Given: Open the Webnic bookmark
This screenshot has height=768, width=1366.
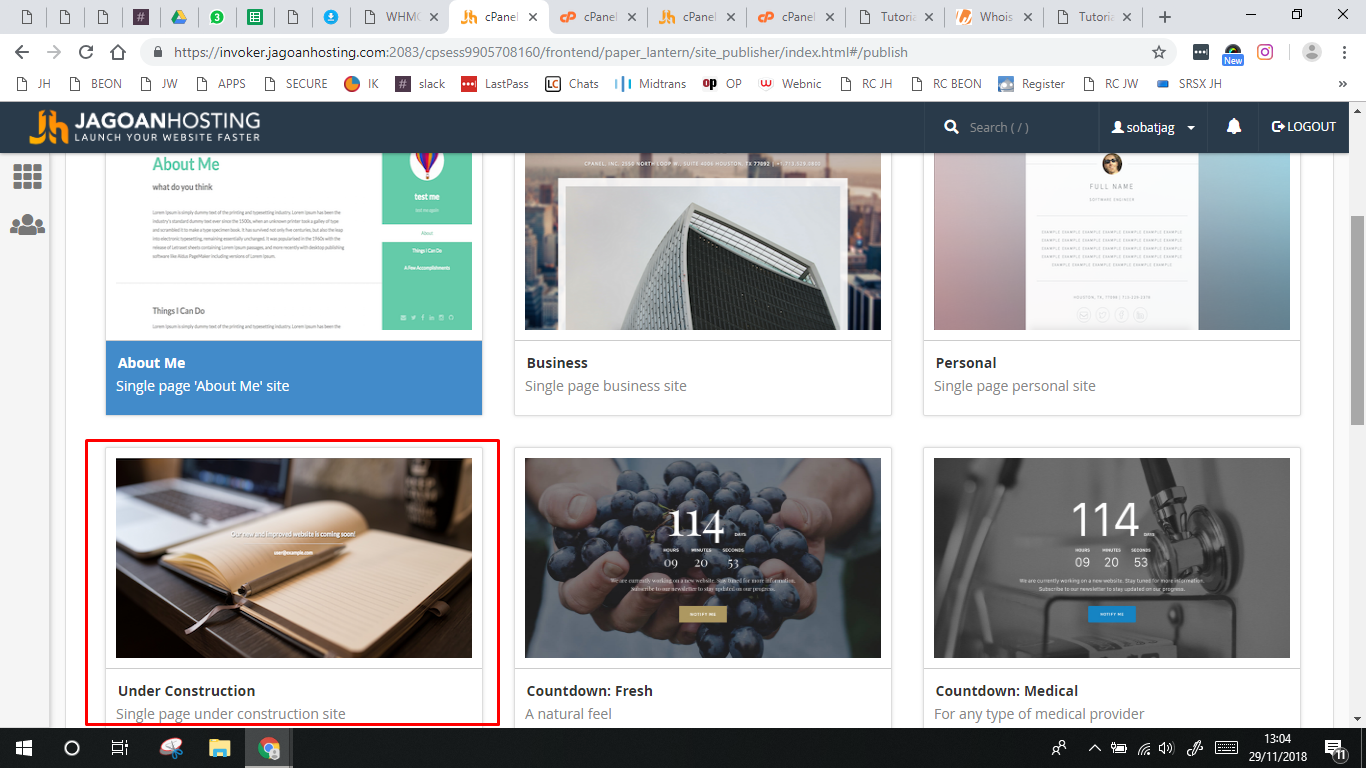Looking at the screenshot, I should point(790,84).
